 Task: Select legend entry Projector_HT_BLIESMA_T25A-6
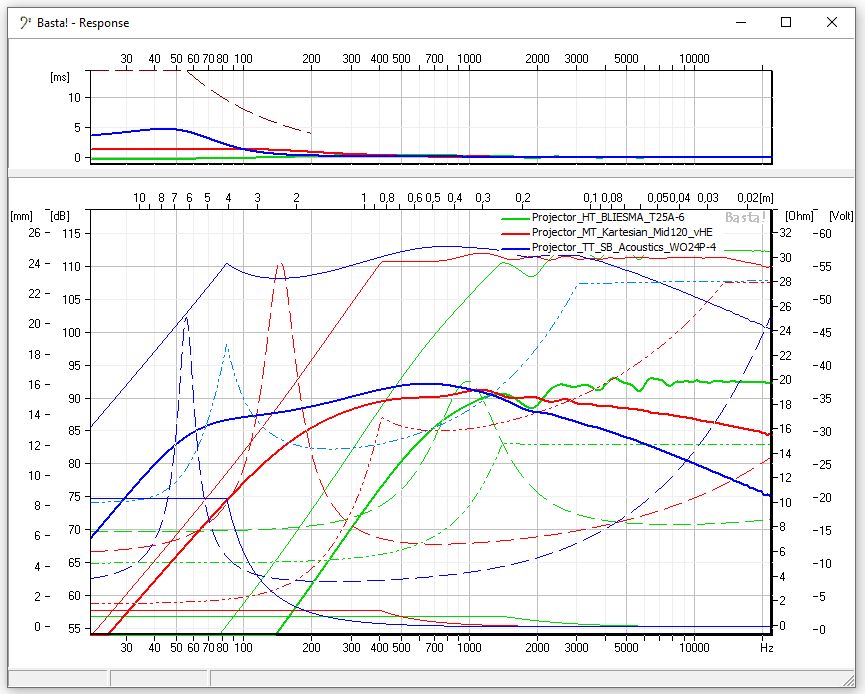[606, 217]
